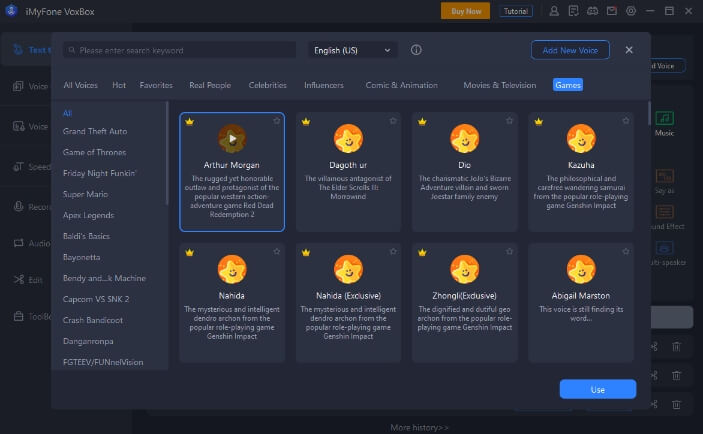
Task: Click the search magnifier icon
Action: point(72,50)
